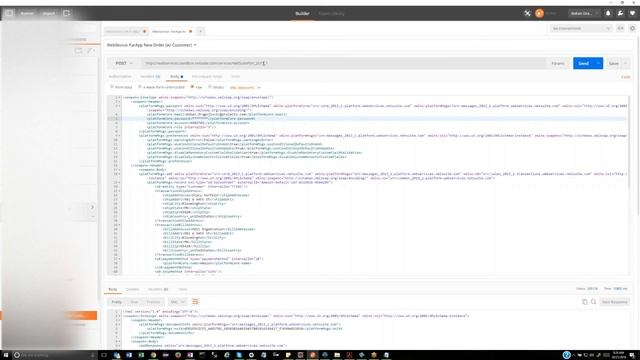Collapse the soapenv:Envelope fold arrow on line 1
The image size is (640, 360).
(x=120, y=98)
